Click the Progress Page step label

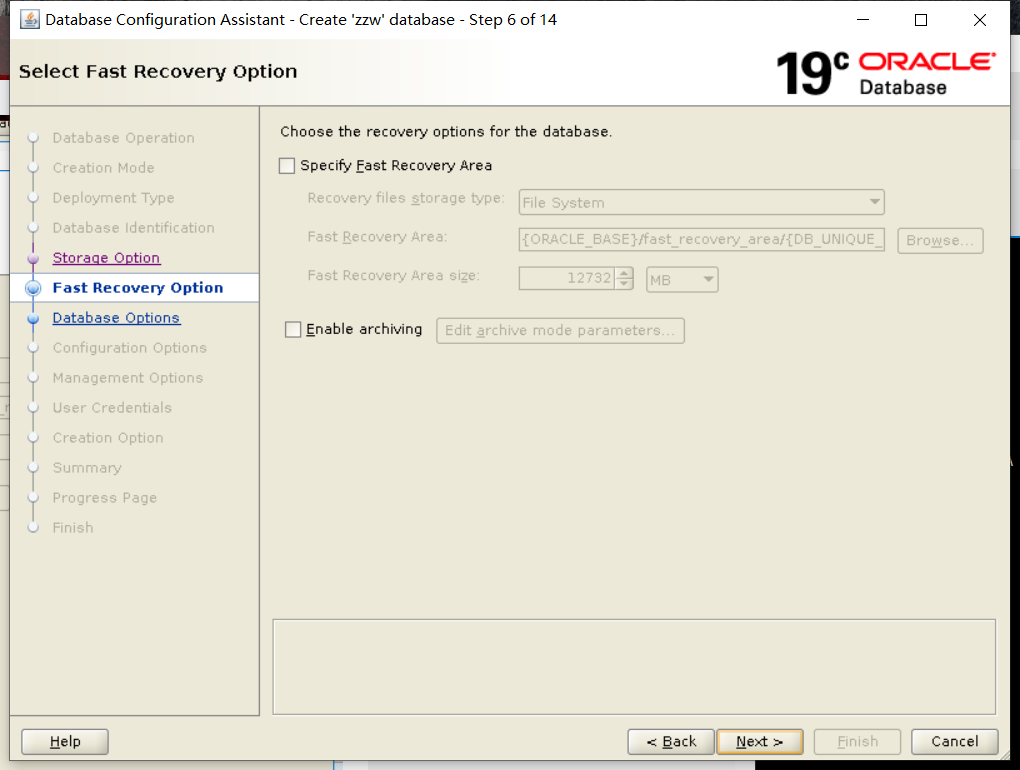coord(105,498)
